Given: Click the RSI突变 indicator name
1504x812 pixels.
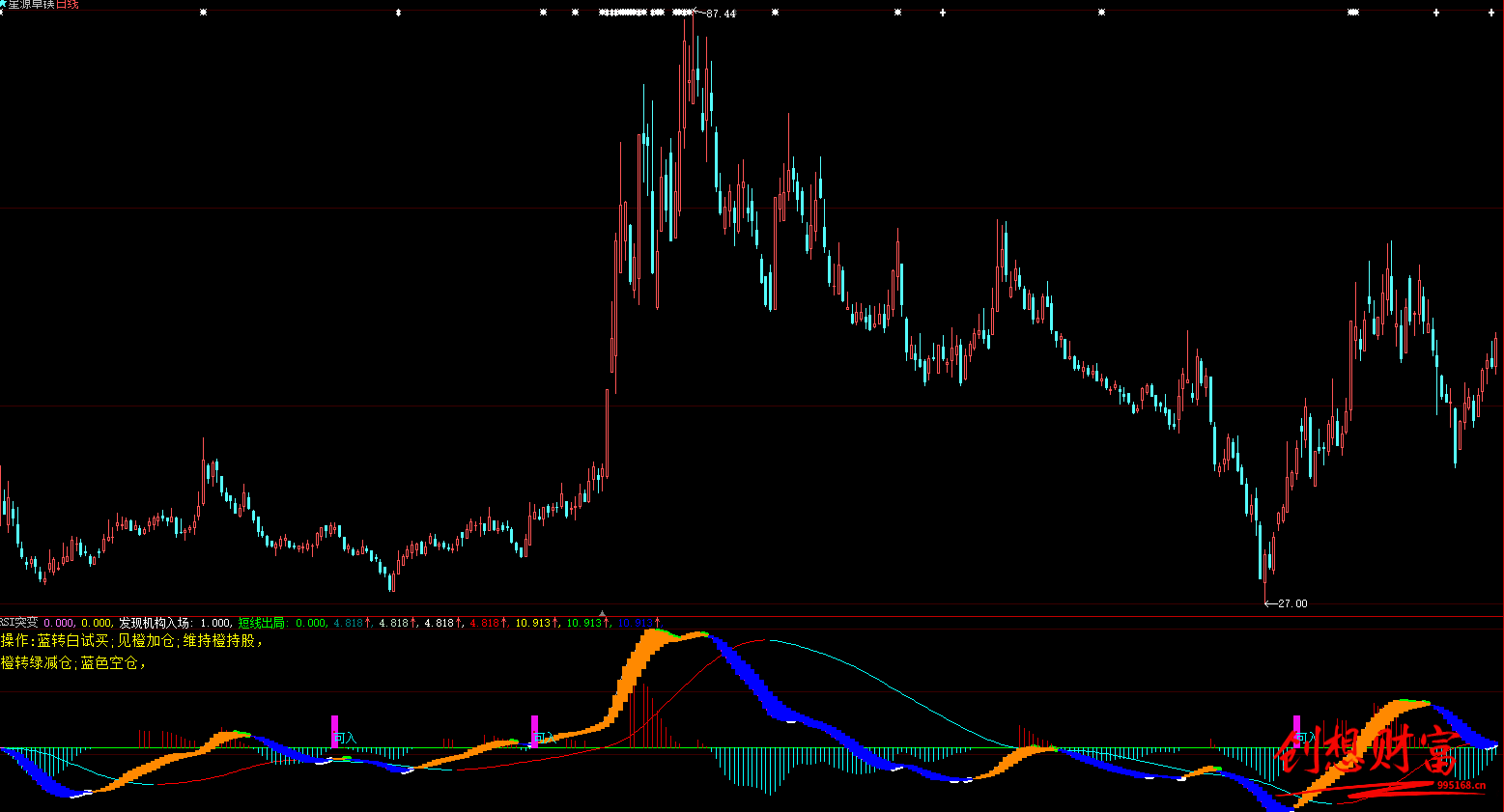Looking at the screenshot, I should (19, 623).
